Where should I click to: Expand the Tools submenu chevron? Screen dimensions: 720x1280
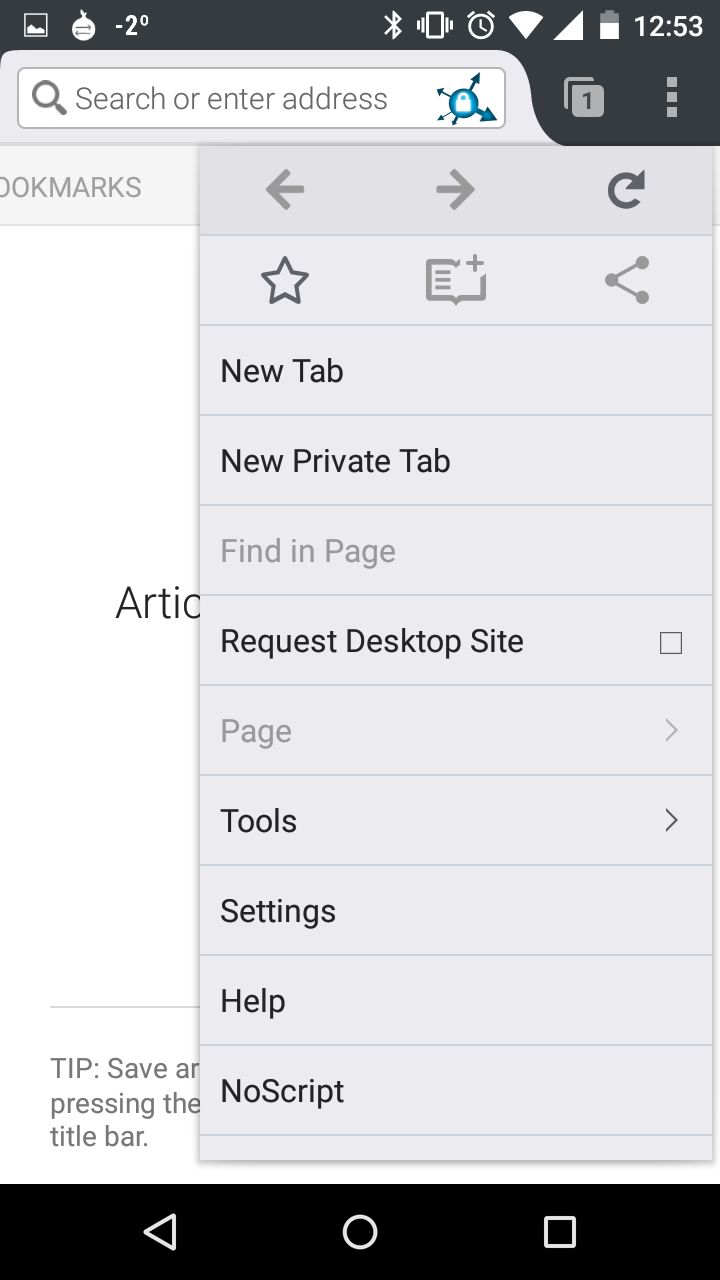[671, 820]
